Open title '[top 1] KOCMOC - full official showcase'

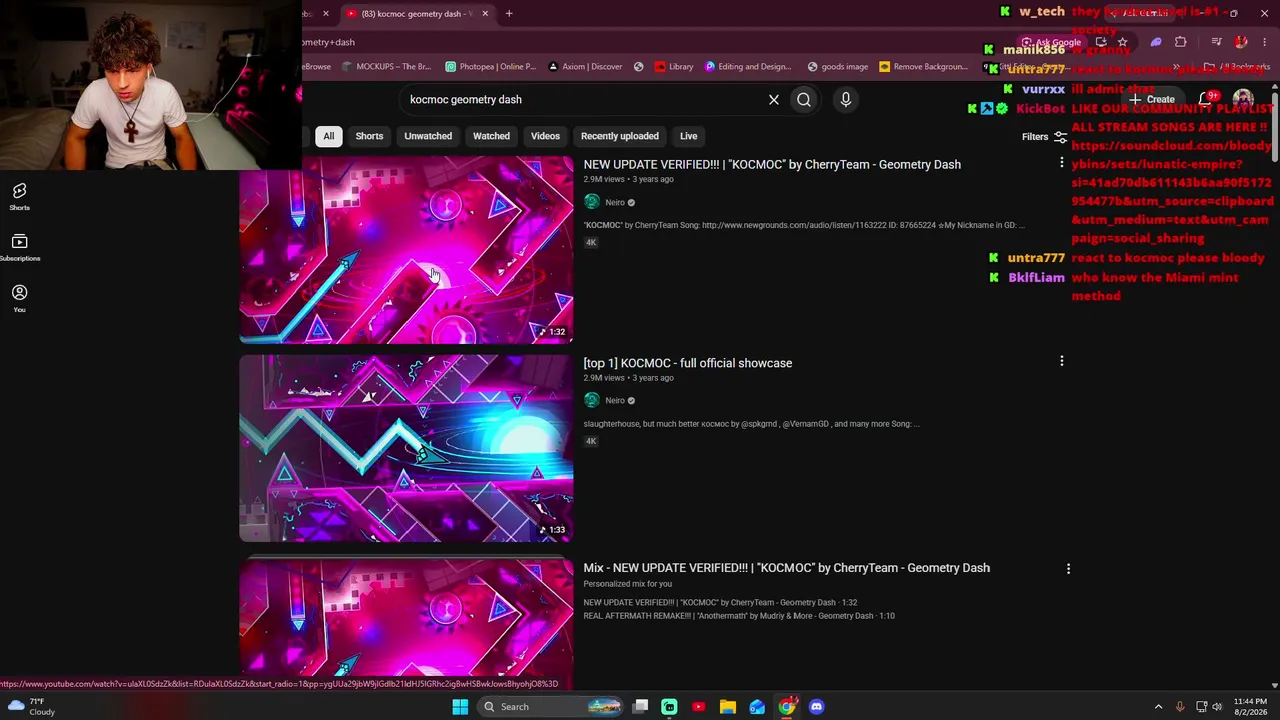coord(688,363)
